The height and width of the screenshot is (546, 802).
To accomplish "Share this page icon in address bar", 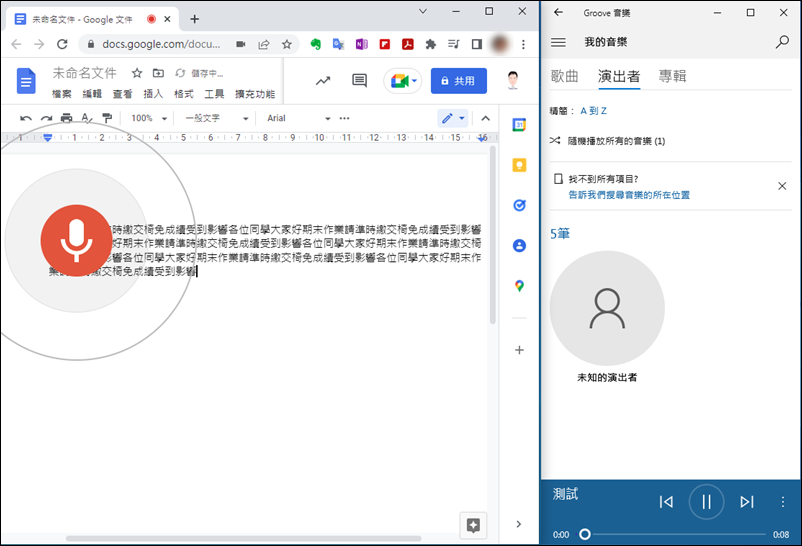I will click(264, 45).
